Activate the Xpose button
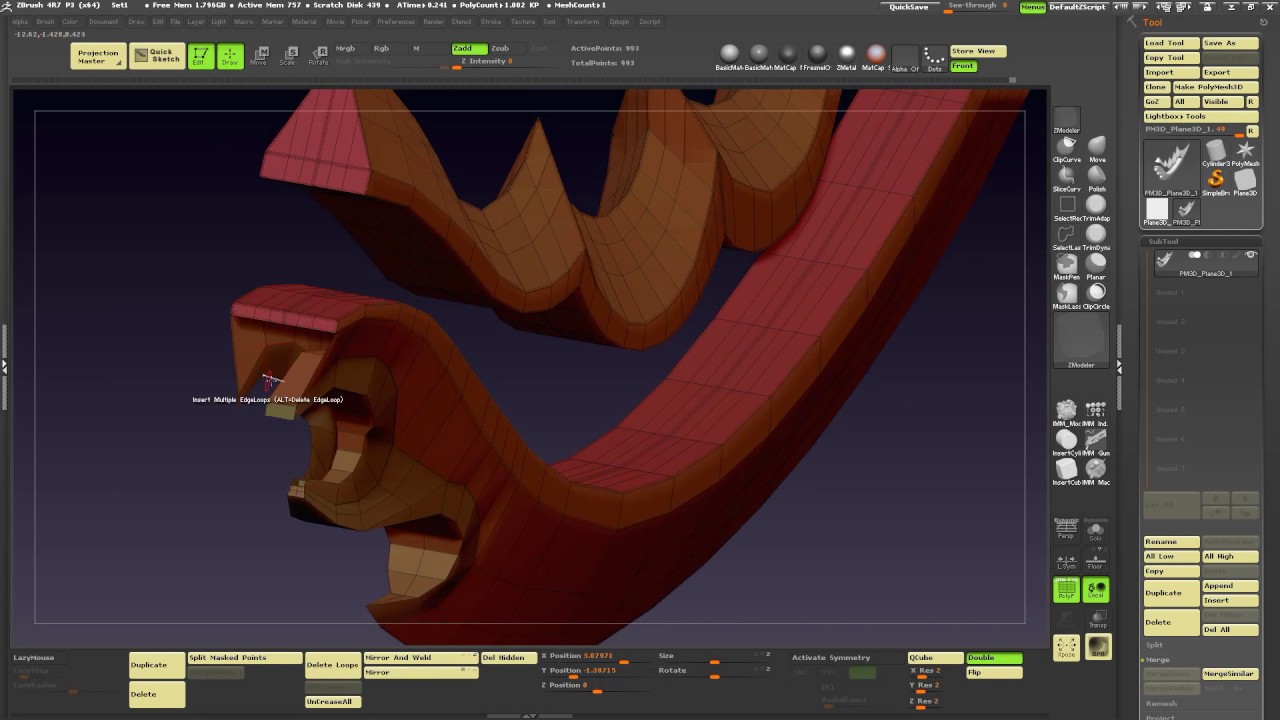This screenshot has height=720, width=1280. pos(1066,648)
